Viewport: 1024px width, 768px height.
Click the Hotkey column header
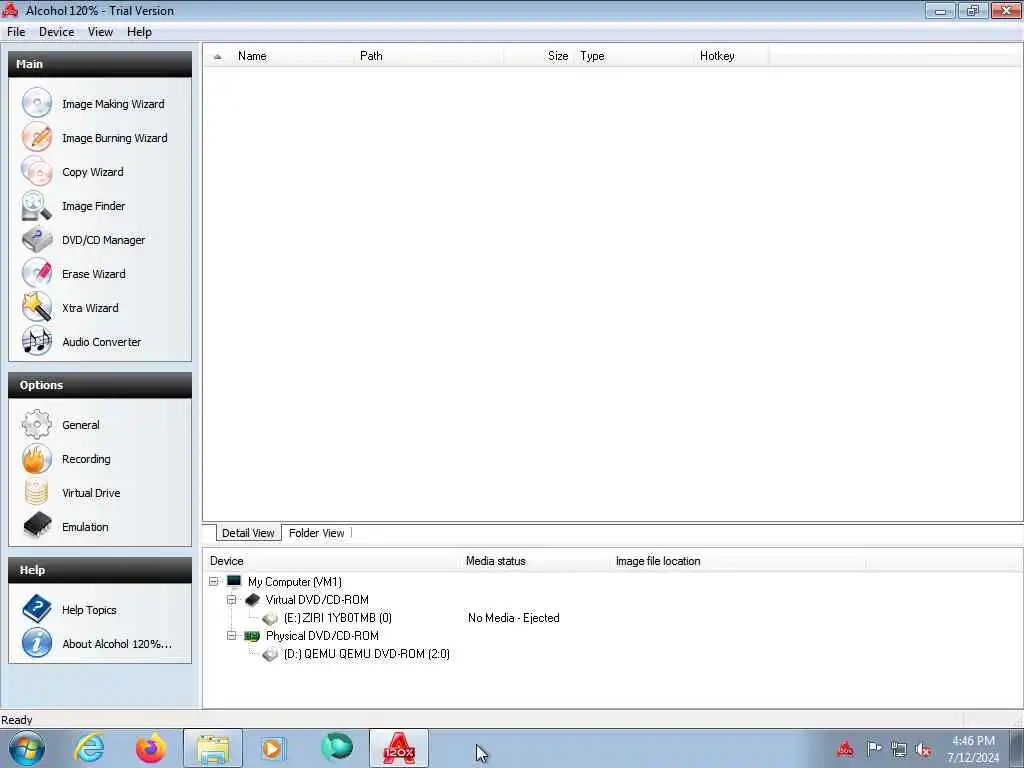pyautogui.click(x=731, y=56)
